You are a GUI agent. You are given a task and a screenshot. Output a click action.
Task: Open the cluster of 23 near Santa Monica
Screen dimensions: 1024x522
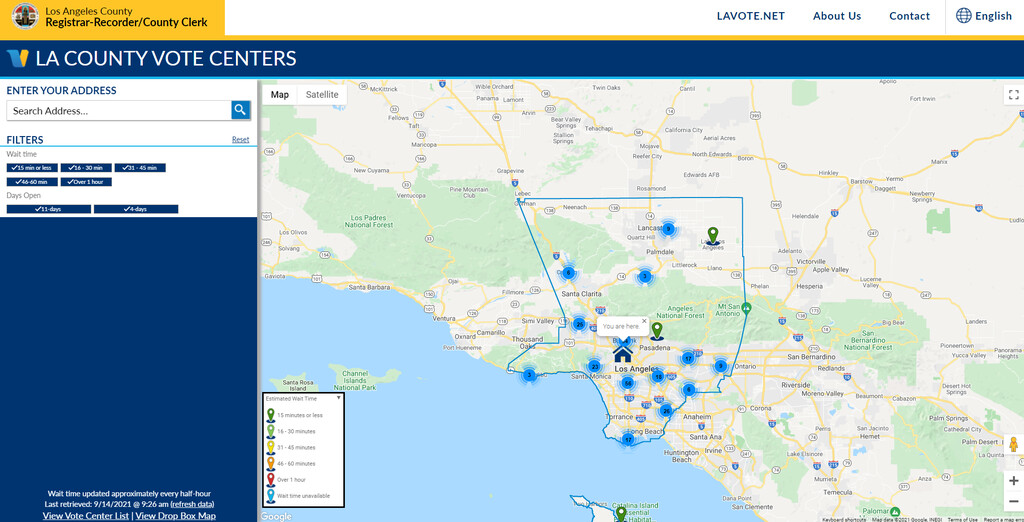pos(594,366)
